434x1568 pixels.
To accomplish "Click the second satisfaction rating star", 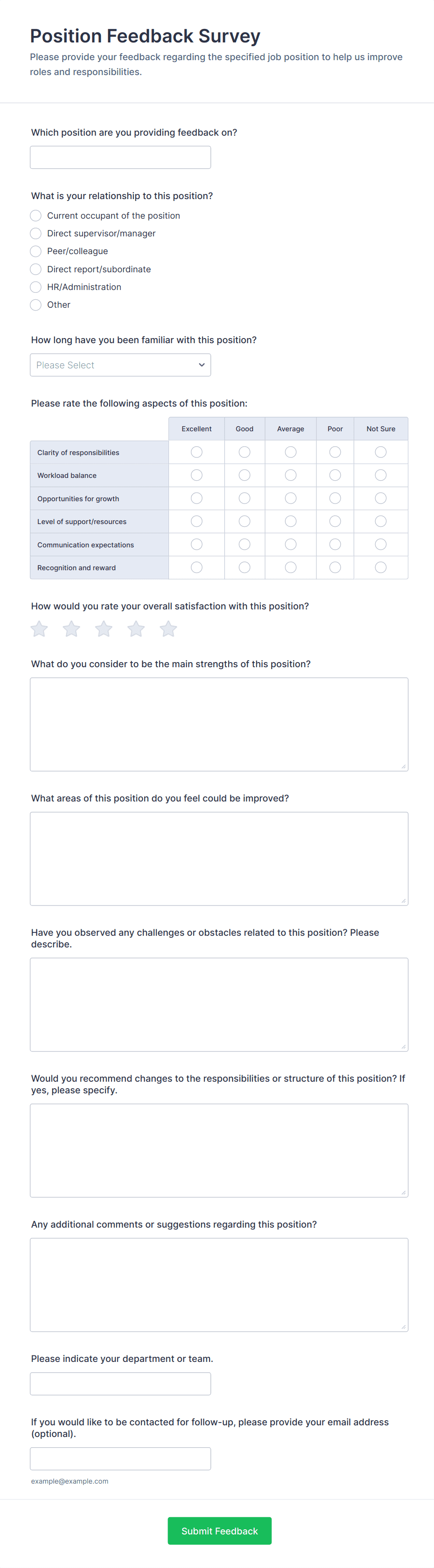I will click(71, 629).
